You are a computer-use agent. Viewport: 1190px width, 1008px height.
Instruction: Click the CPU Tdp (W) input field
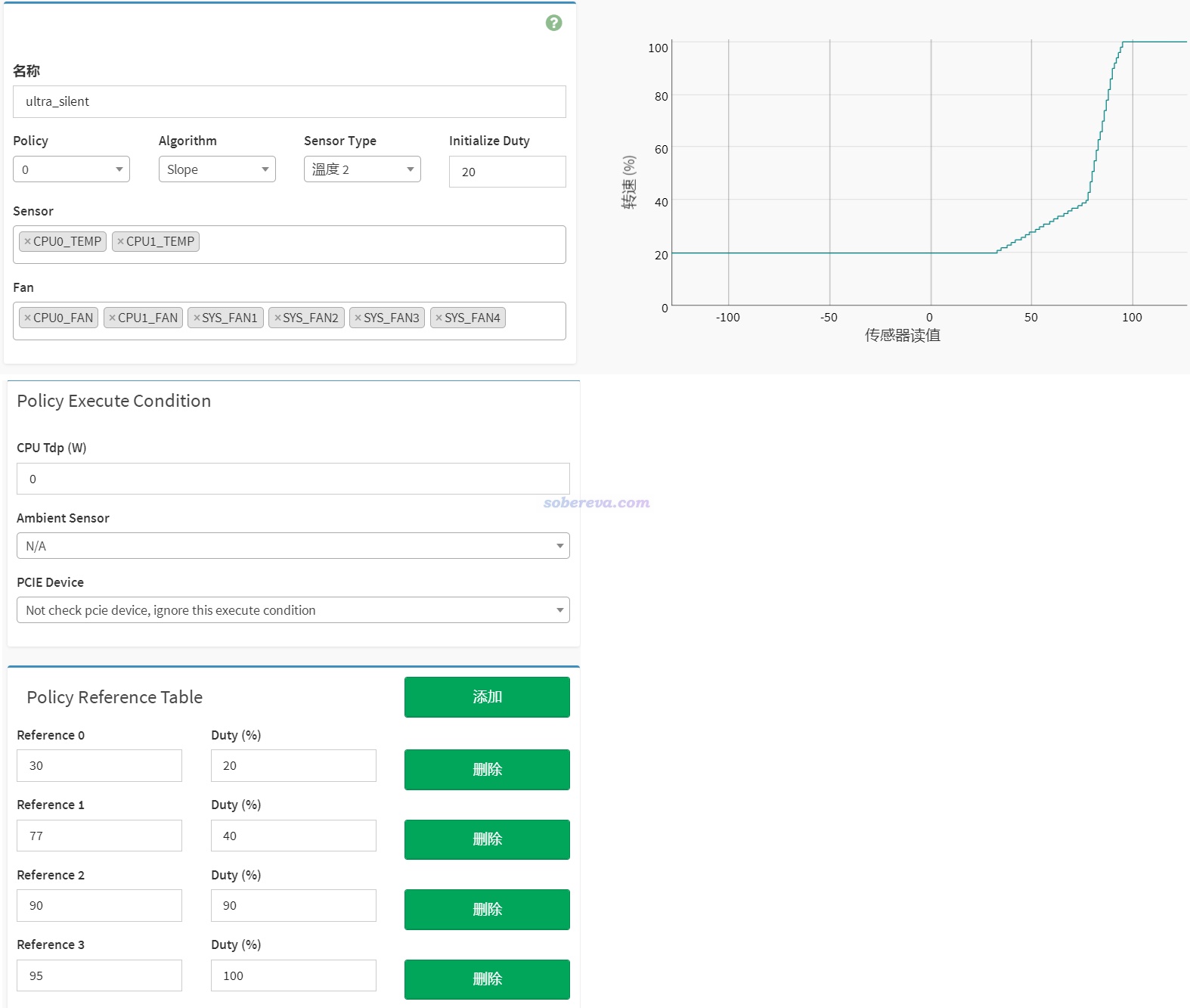pyautogui.click(x=293, y=479)
